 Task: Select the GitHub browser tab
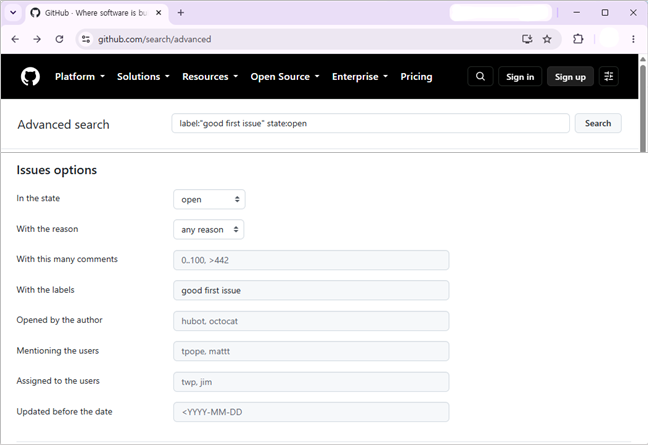tap(97, 13)
